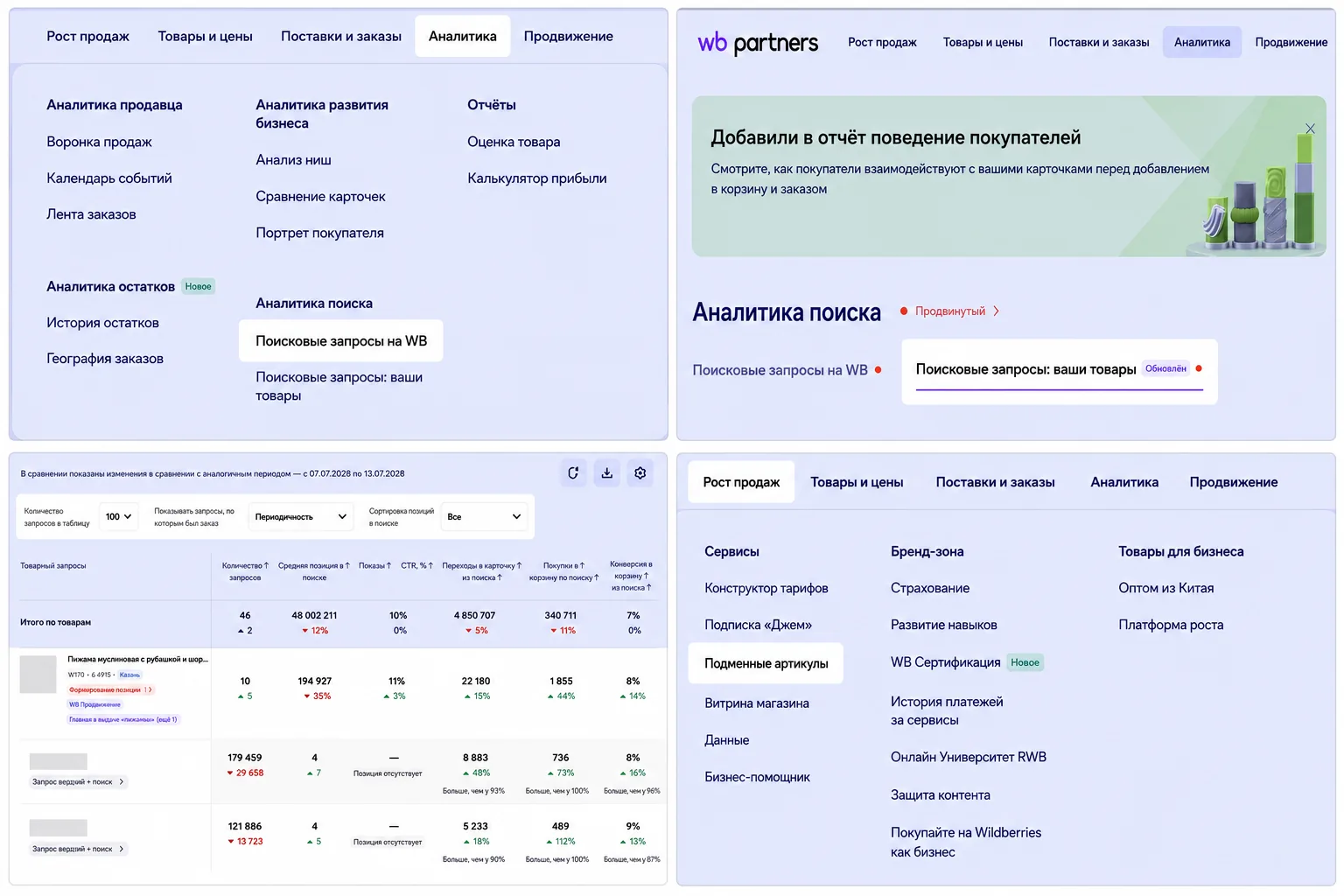
Task: Open Сравнение карточек menu item
Action: (320, 197)
